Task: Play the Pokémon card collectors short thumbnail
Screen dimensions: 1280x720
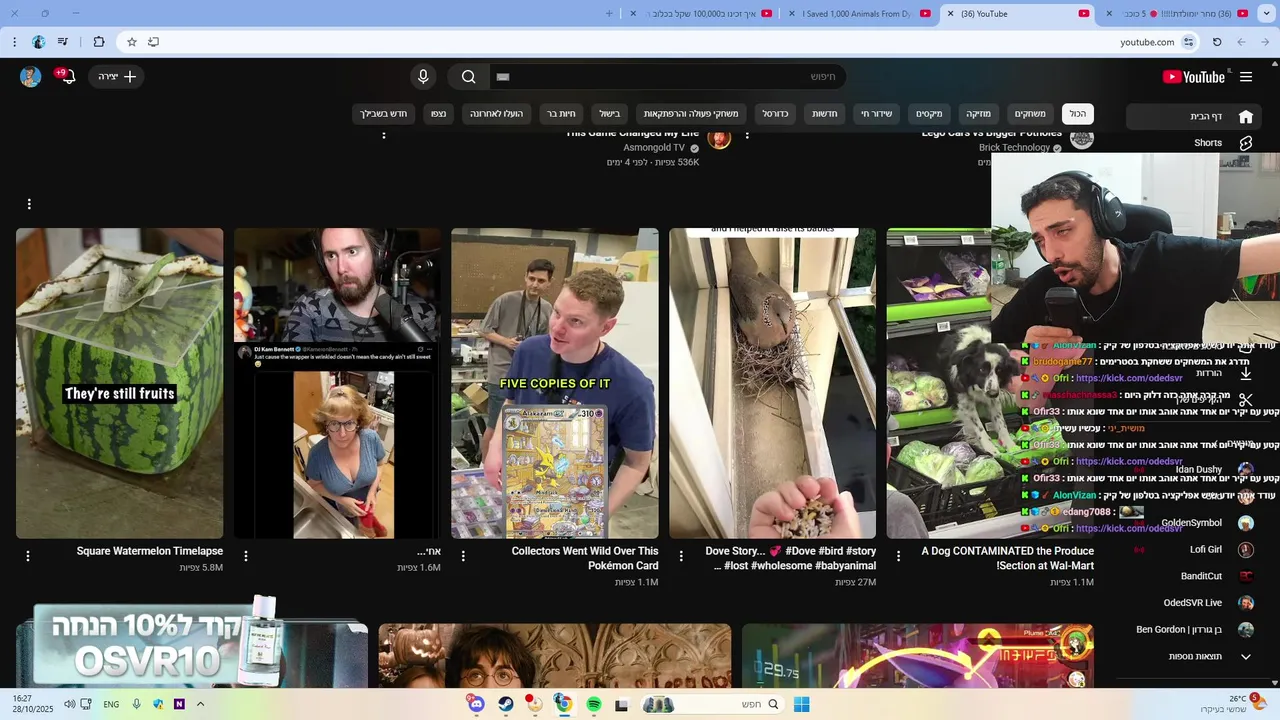Action: (555, 383)
